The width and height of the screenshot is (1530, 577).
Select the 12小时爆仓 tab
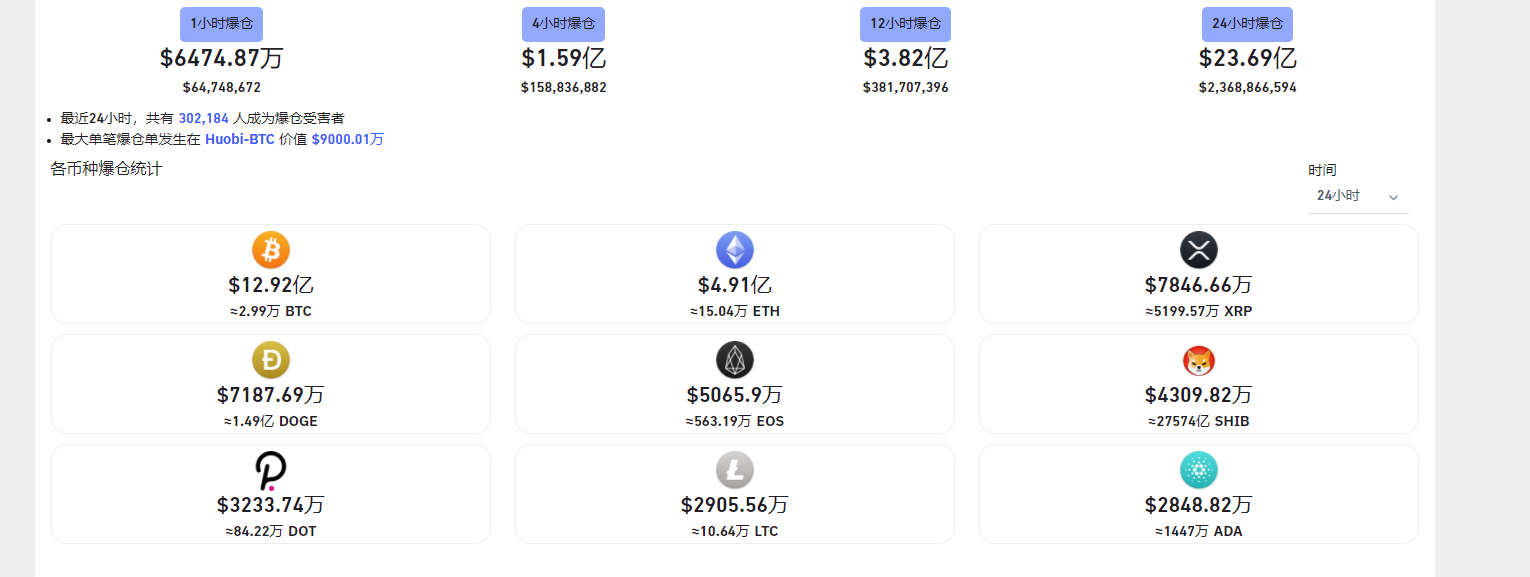point(905,24)
